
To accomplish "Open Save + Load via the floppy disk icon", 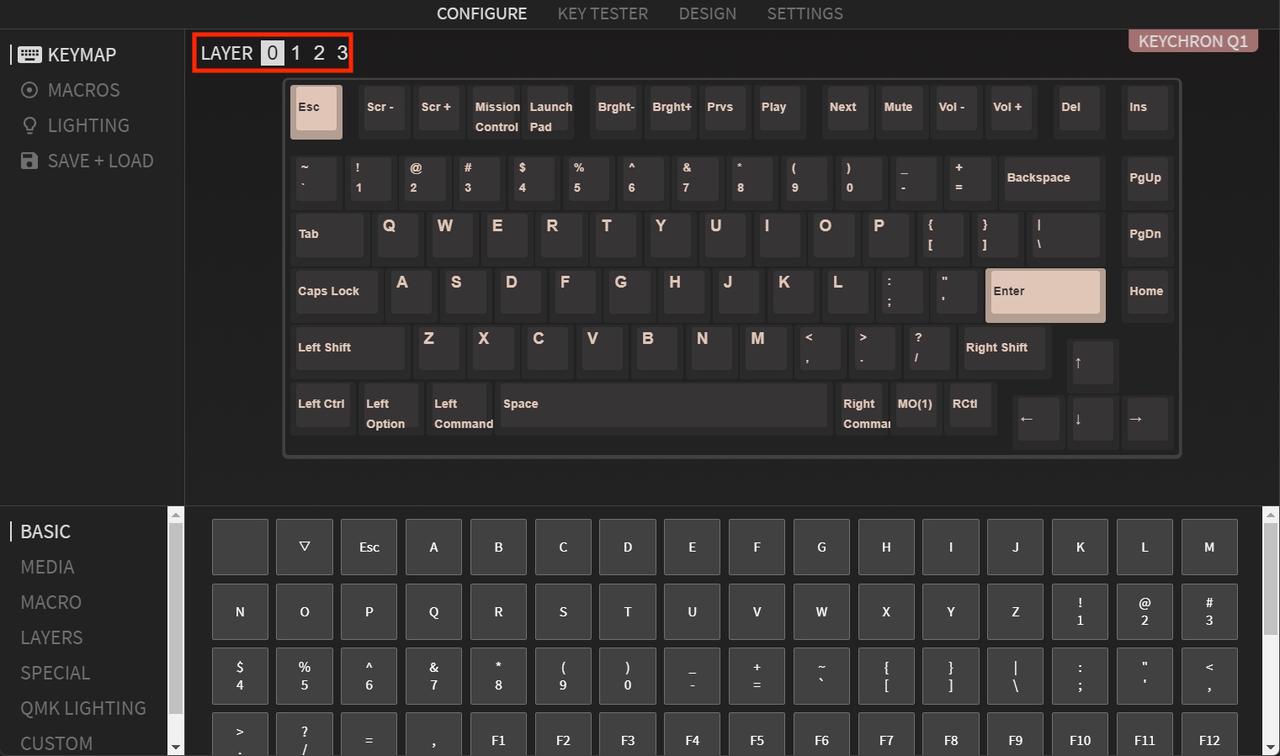I will pyautogui.click(x=29, y=160).
